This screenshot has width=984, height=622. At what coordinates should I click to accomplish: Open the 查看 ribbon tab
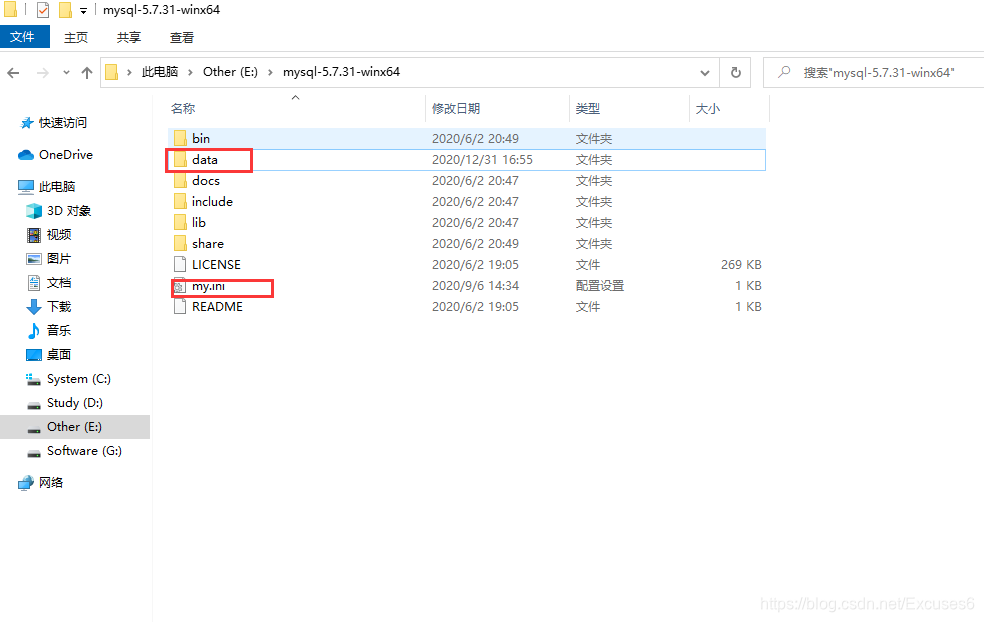(182, 38)
